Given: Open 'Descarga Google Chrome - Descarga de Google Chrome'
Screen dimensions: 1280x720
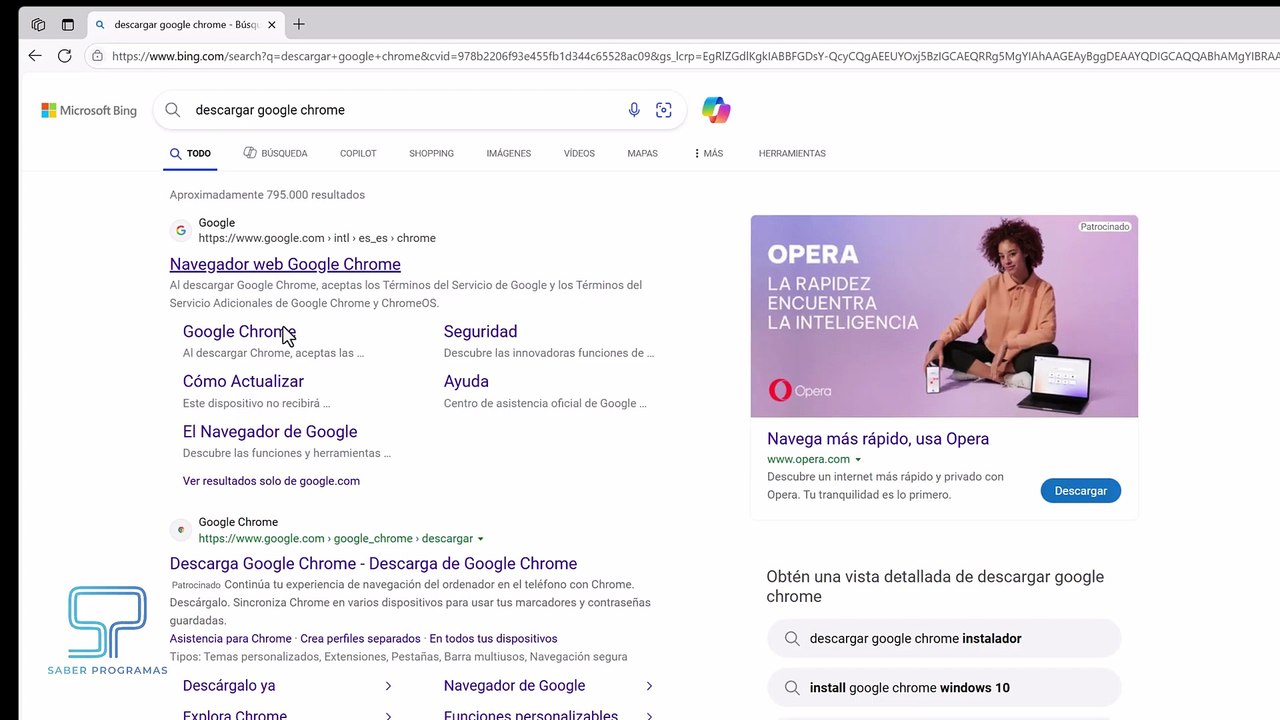Looking at the screenshot, I should point(373,563).
